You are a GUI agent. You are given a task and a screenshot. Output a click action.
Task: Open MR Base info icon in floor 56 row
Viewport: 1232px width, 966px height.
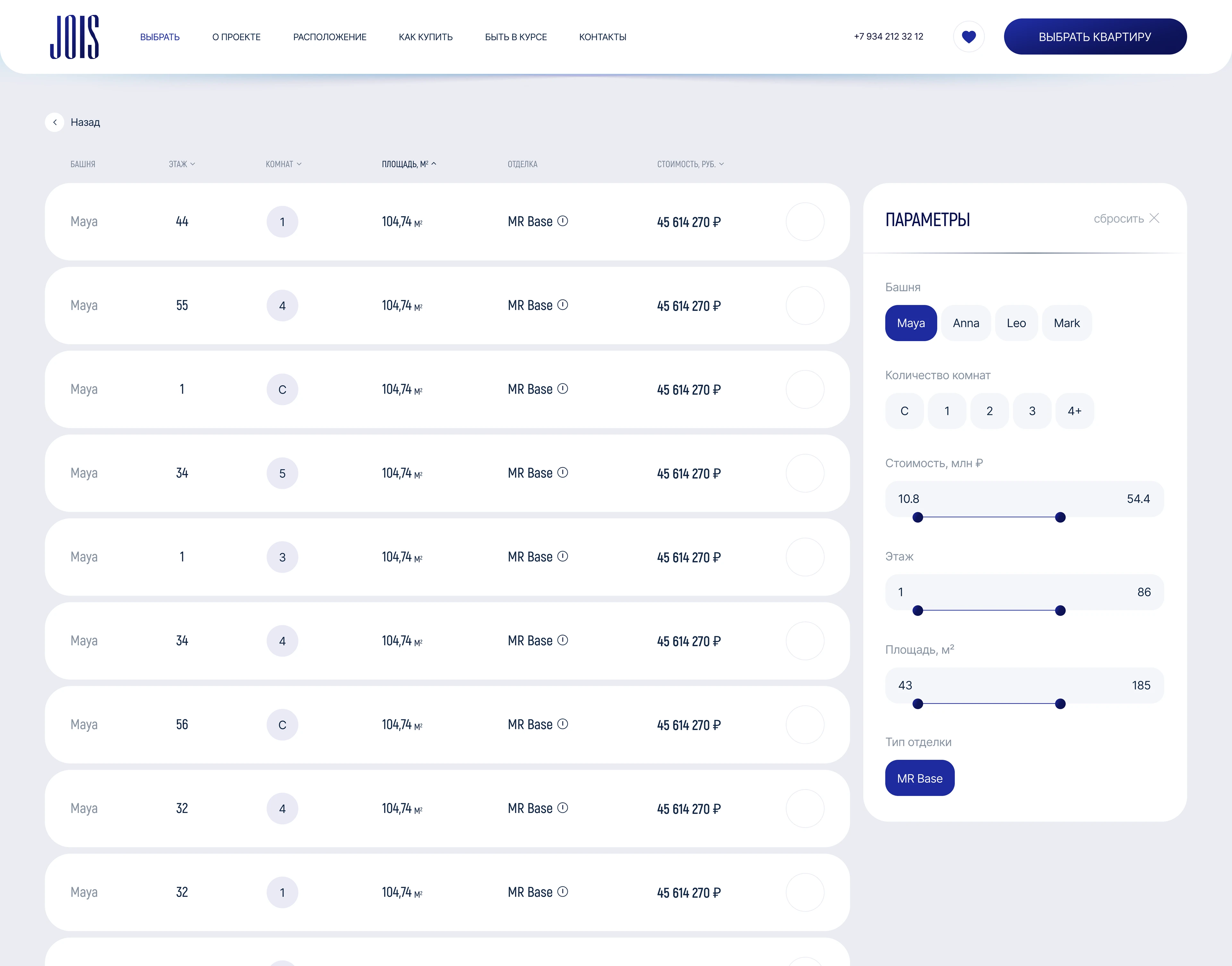coord(562,724)
